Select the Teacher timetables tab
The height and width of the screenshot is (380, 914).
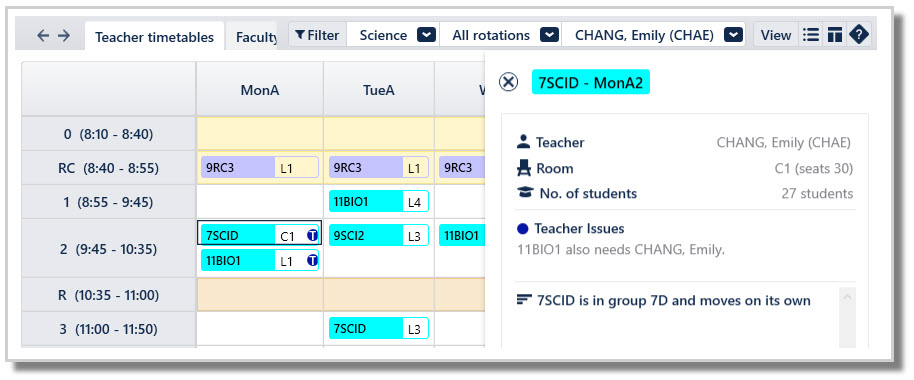[154, 37]
